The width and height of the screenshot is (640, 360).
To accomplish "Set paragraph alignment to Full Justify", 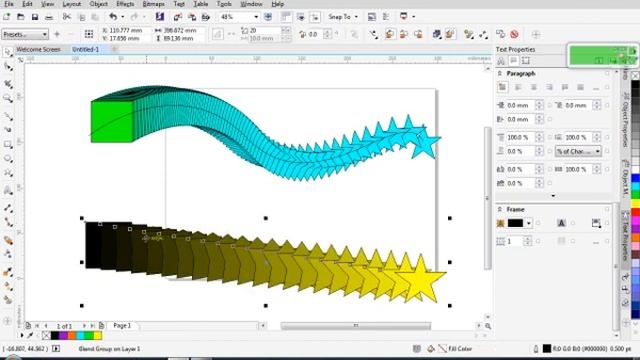I will (x=564, y=87).
